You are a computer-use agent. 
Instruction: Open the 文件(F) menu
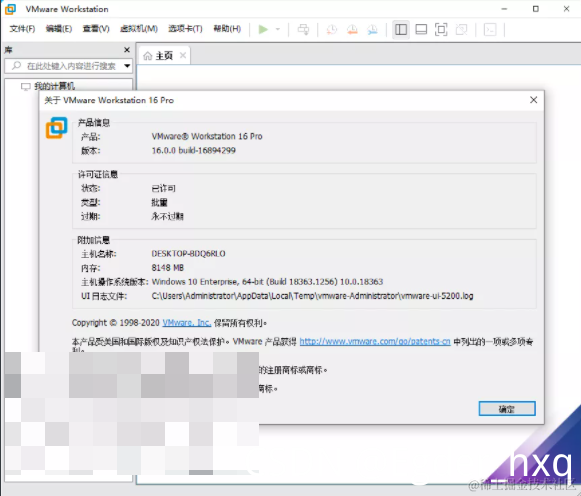(x=22, y=29)
